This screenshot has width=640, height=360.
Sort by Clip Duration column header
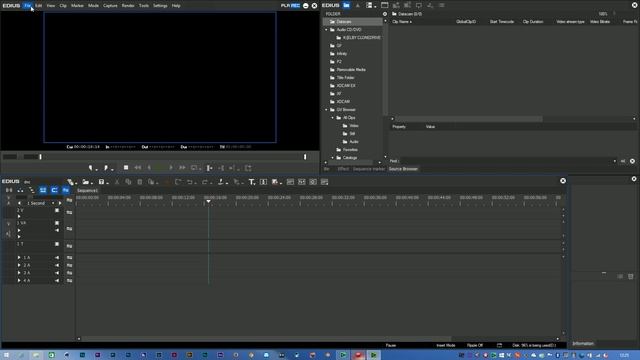[533, 22]
